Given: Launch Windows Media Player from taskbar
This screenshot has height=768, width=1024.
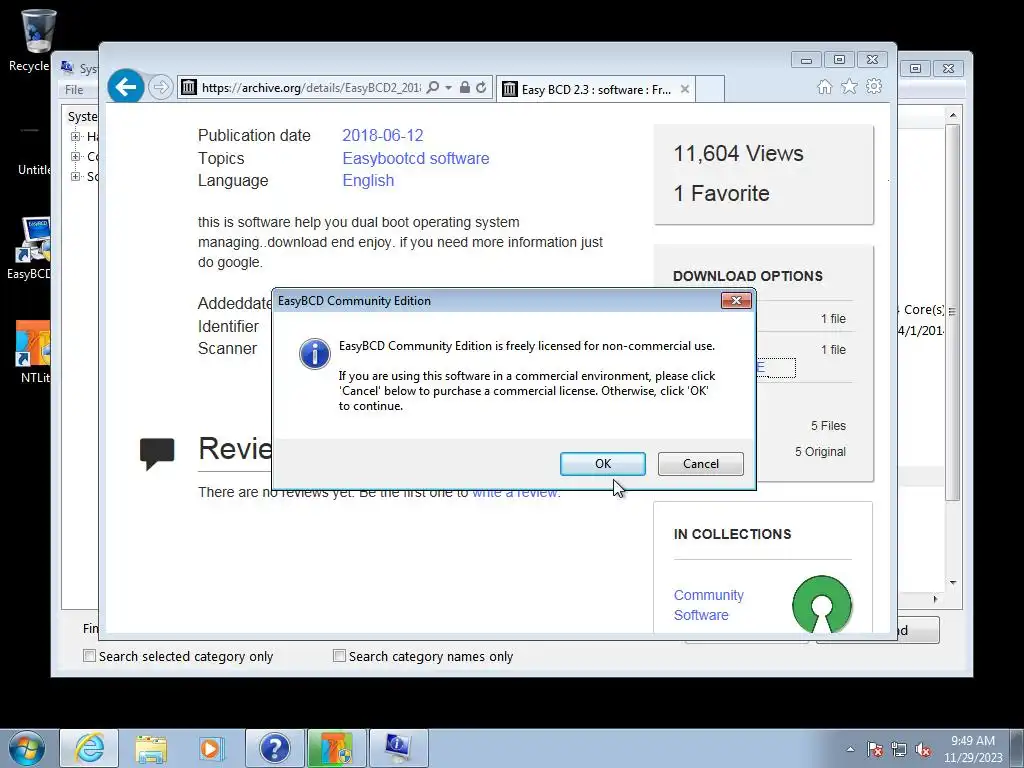Looking at the screenshot, I should click(x=212, y=748).
